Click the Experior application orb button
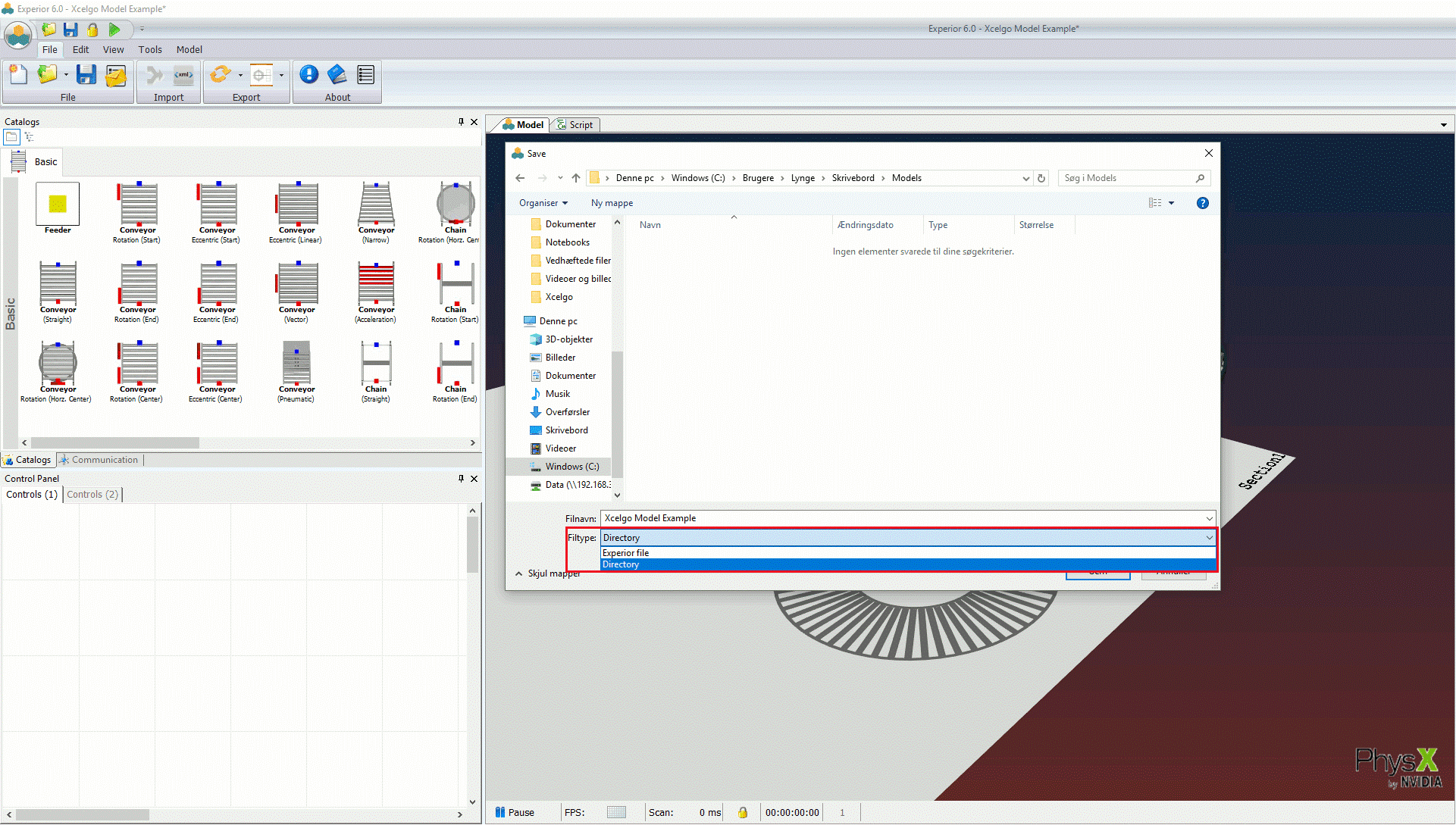1456x825 pixels. click(18, 35)
